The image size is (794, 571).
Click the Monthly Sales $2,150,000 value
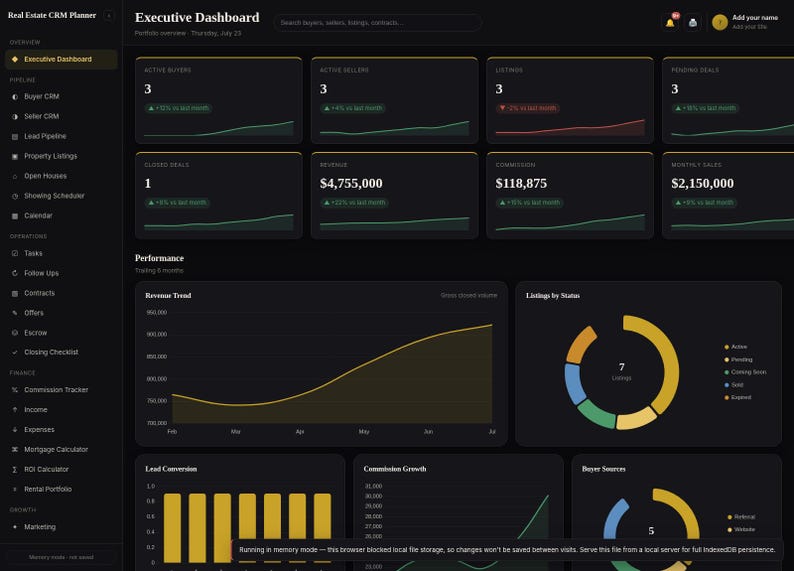702,183
